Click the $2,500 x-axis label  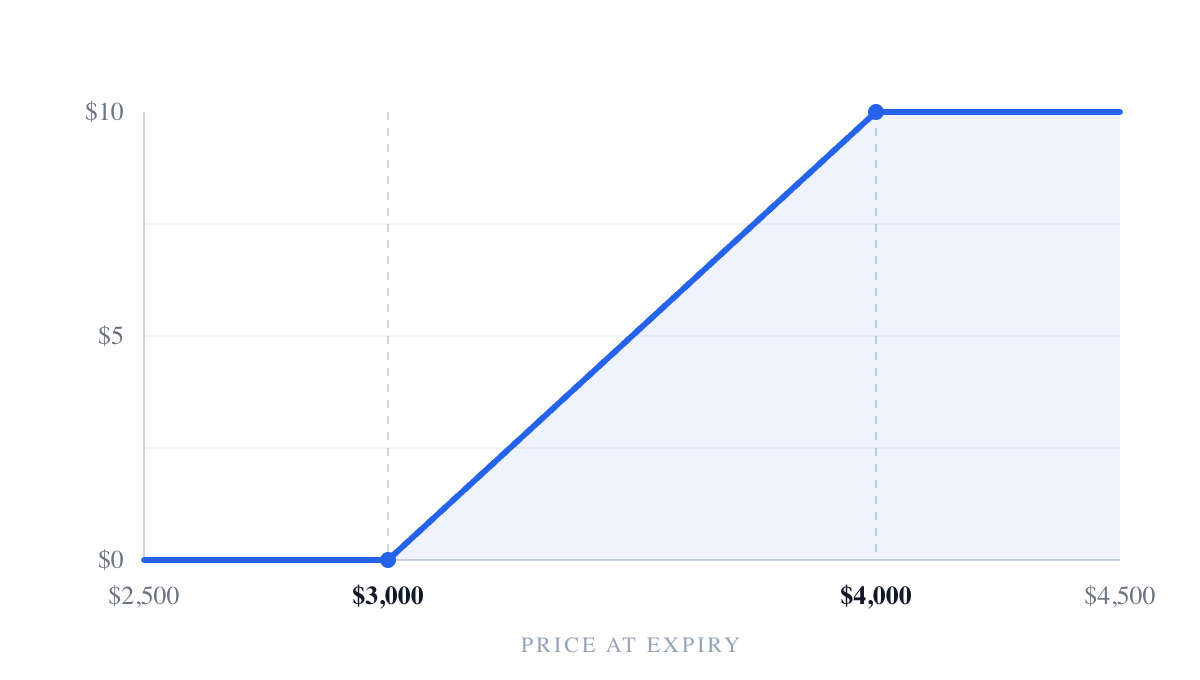[x=144, y=596]
